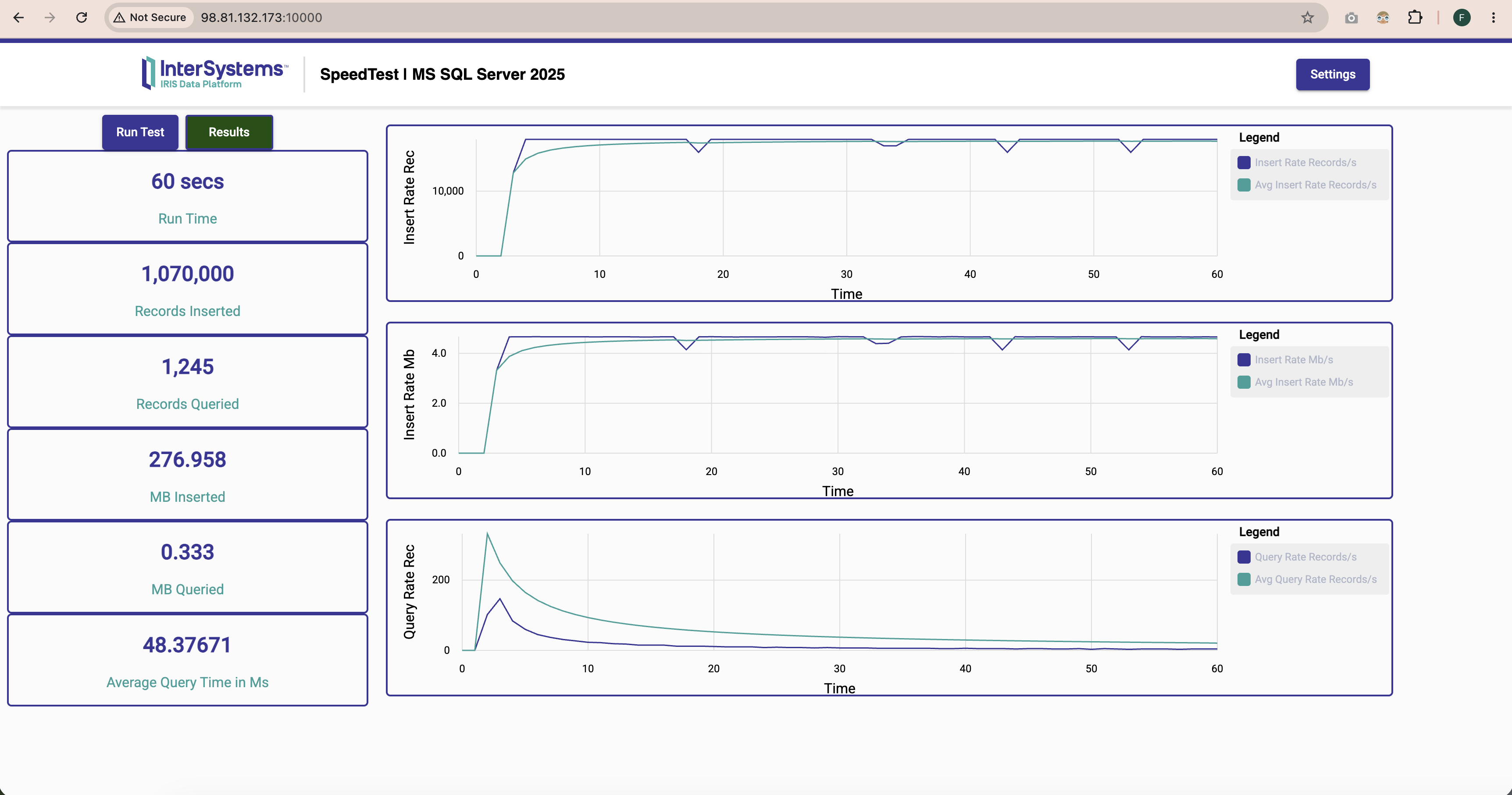Screen dimensions: 1512x795
Task: Click the camera extension icon
Action: [x=1351, y=18]
